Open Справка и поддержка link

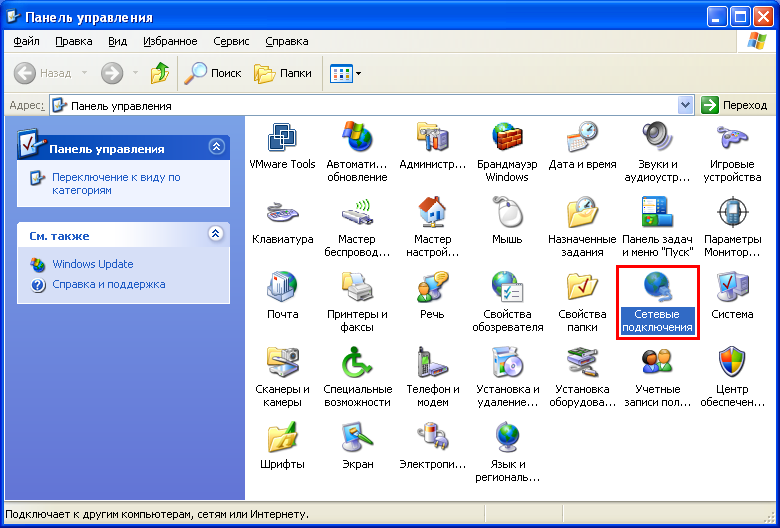pyautogui.click(x=109, y=284)
